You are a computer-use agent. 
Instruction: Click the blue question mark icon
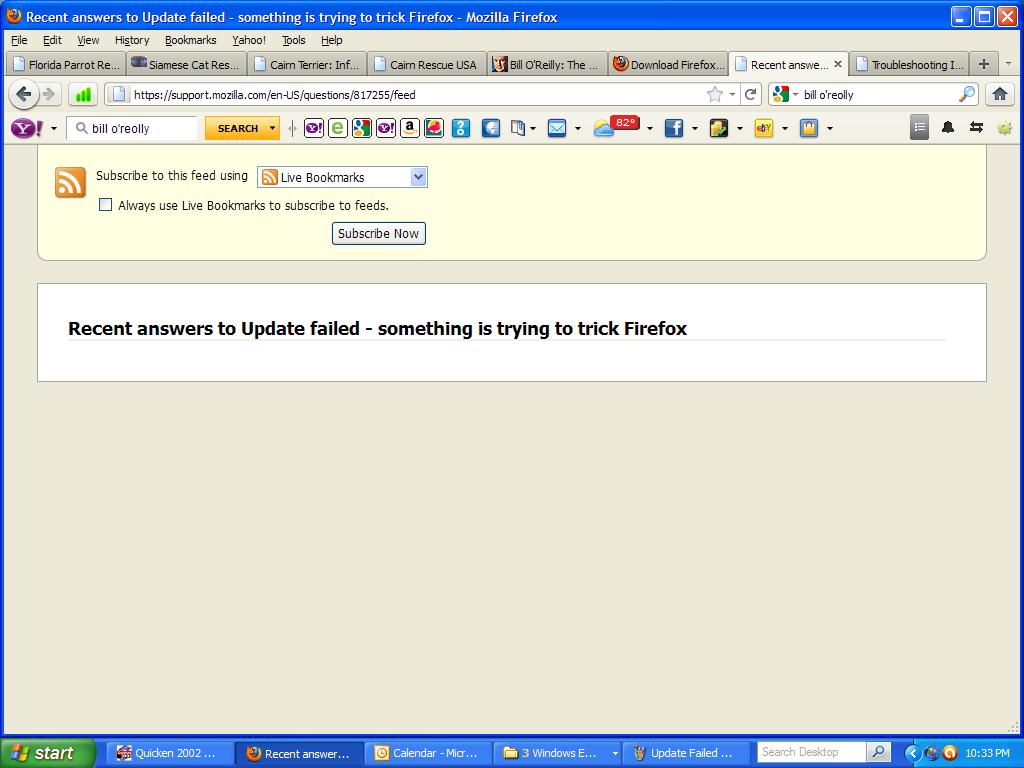tap(461, 129)
